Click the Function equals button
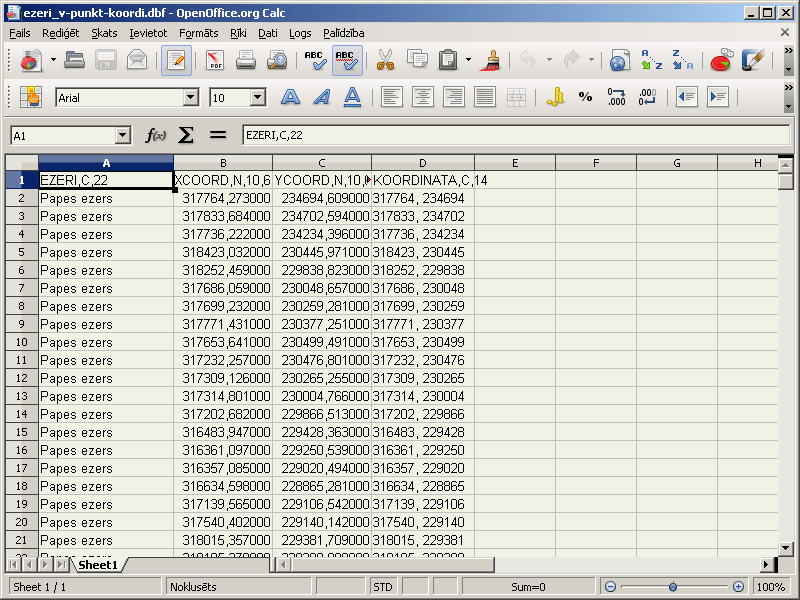800x600 pixels. point(218,136)
